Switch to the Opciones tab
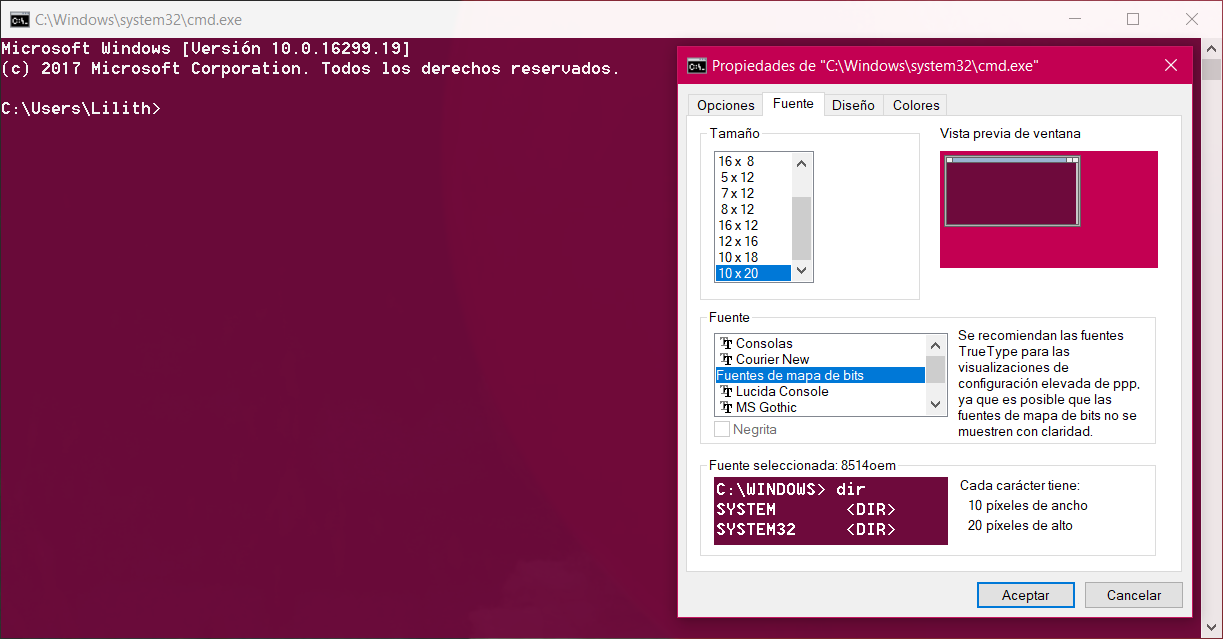Viewport: 1223px width, 639px height. tap(724, 104)
